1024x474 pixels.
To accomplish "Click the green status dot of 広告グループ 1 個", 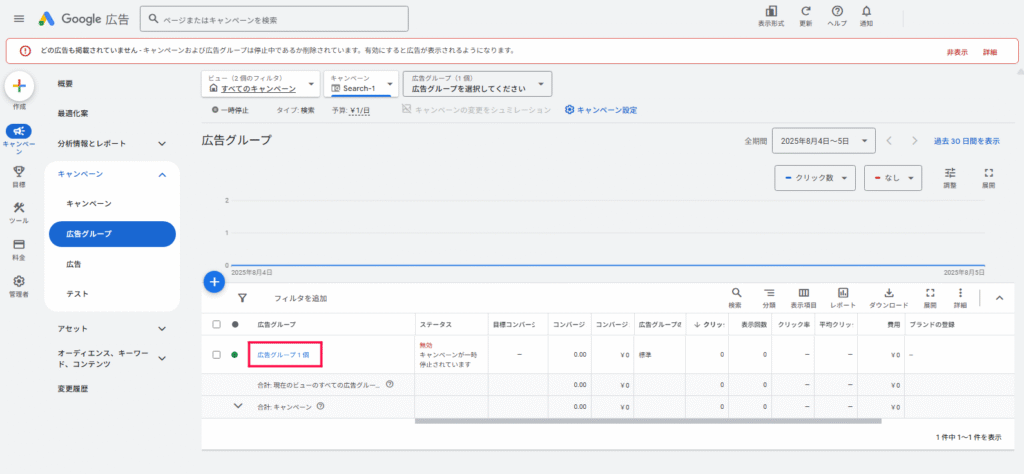I will pos(235,355).
